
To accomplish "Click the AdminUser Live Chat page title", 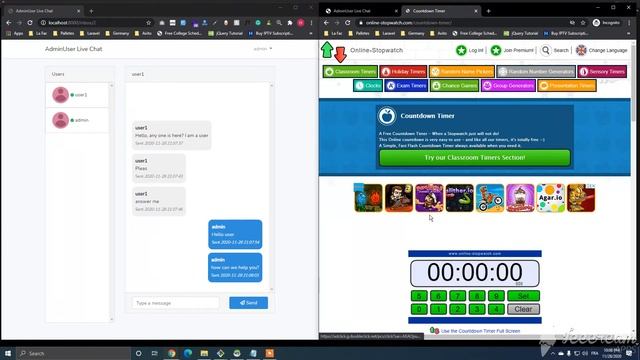I will 73,49.
